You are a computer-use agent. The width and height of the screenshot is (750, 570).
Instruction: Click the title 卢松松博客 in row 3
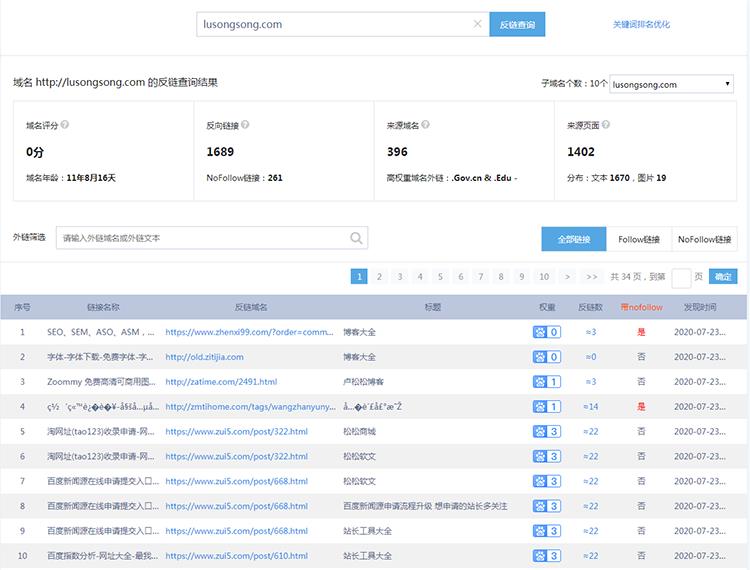click(363, 382)
